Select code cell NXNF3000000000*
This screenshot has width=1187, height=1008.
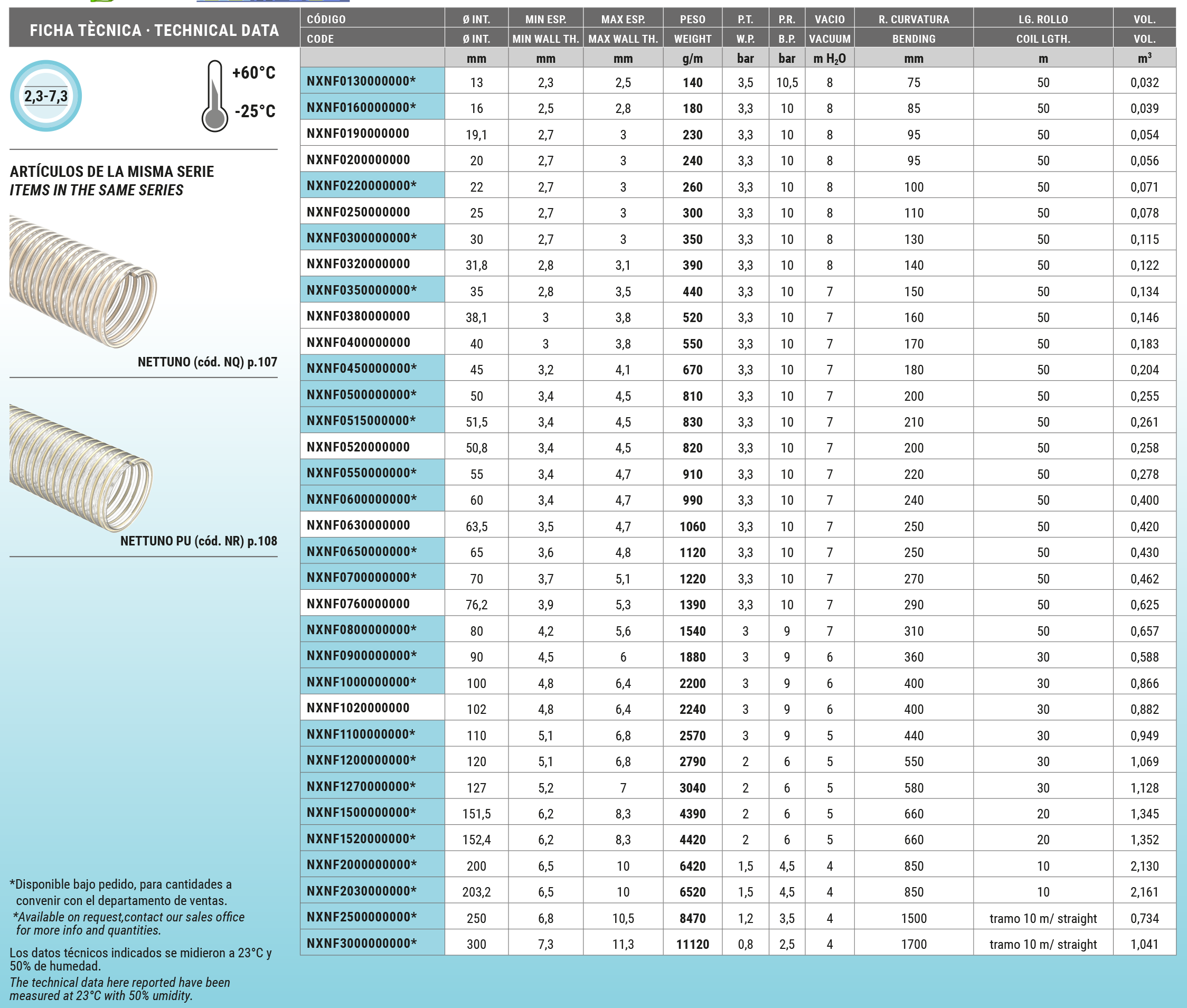coord(372,943)
